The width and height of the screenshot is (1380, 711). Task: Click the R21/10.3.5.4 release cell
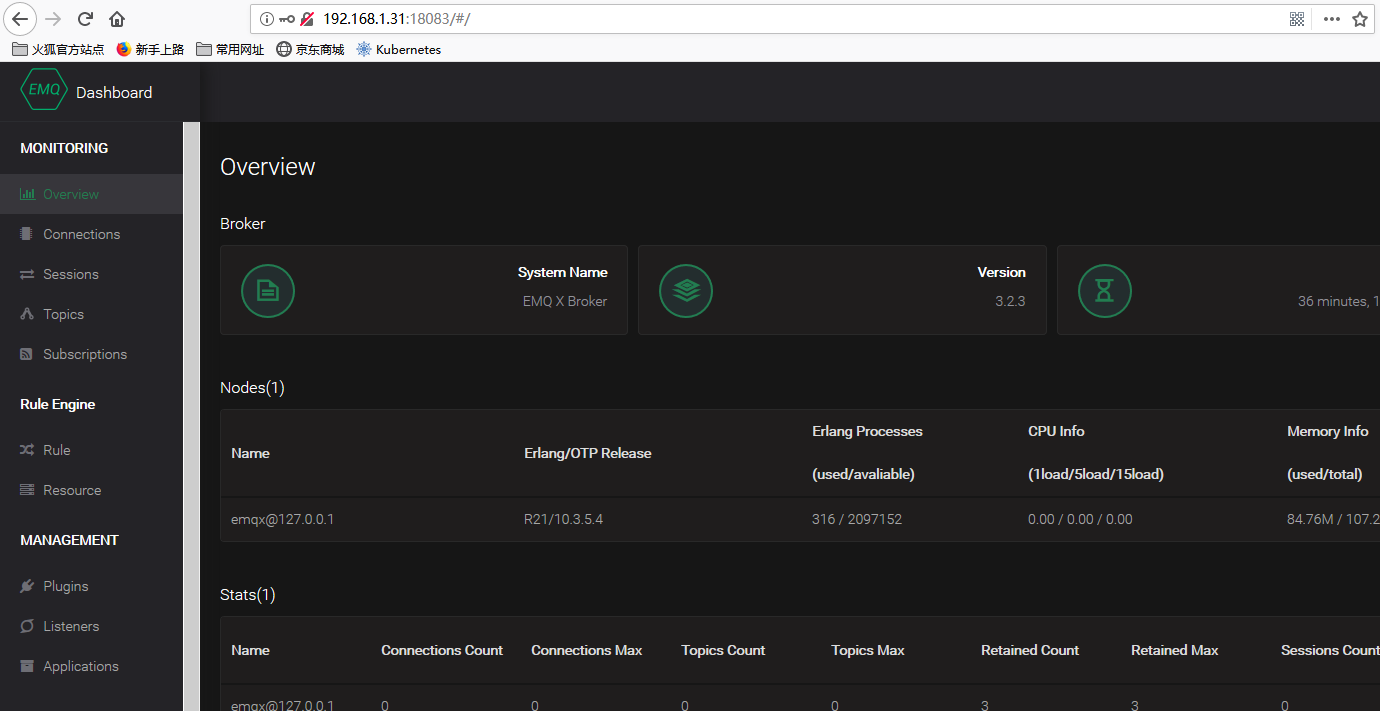click(x=564, y=519)
